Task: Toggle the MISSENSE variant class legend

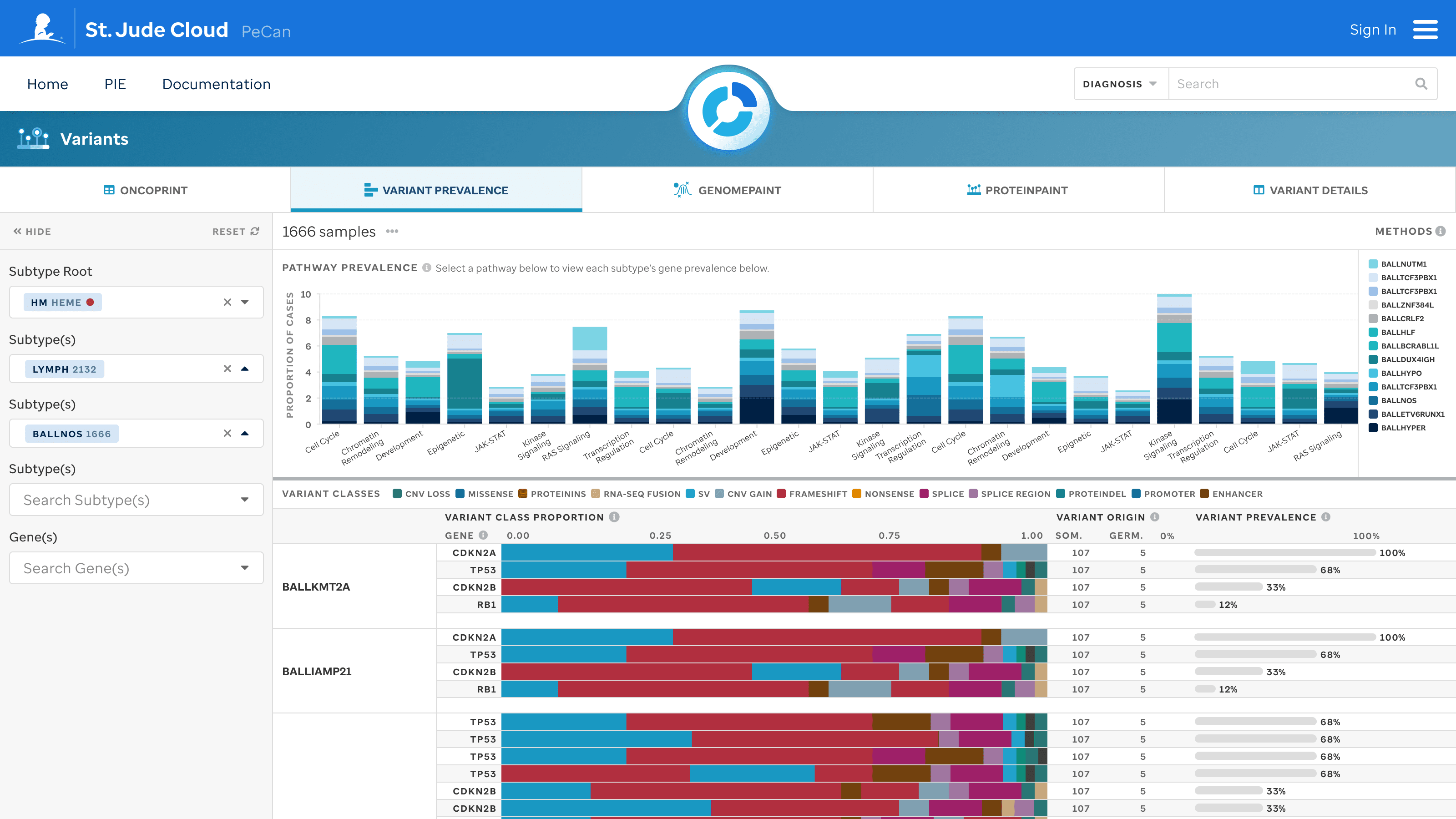Action: (484, 493)
